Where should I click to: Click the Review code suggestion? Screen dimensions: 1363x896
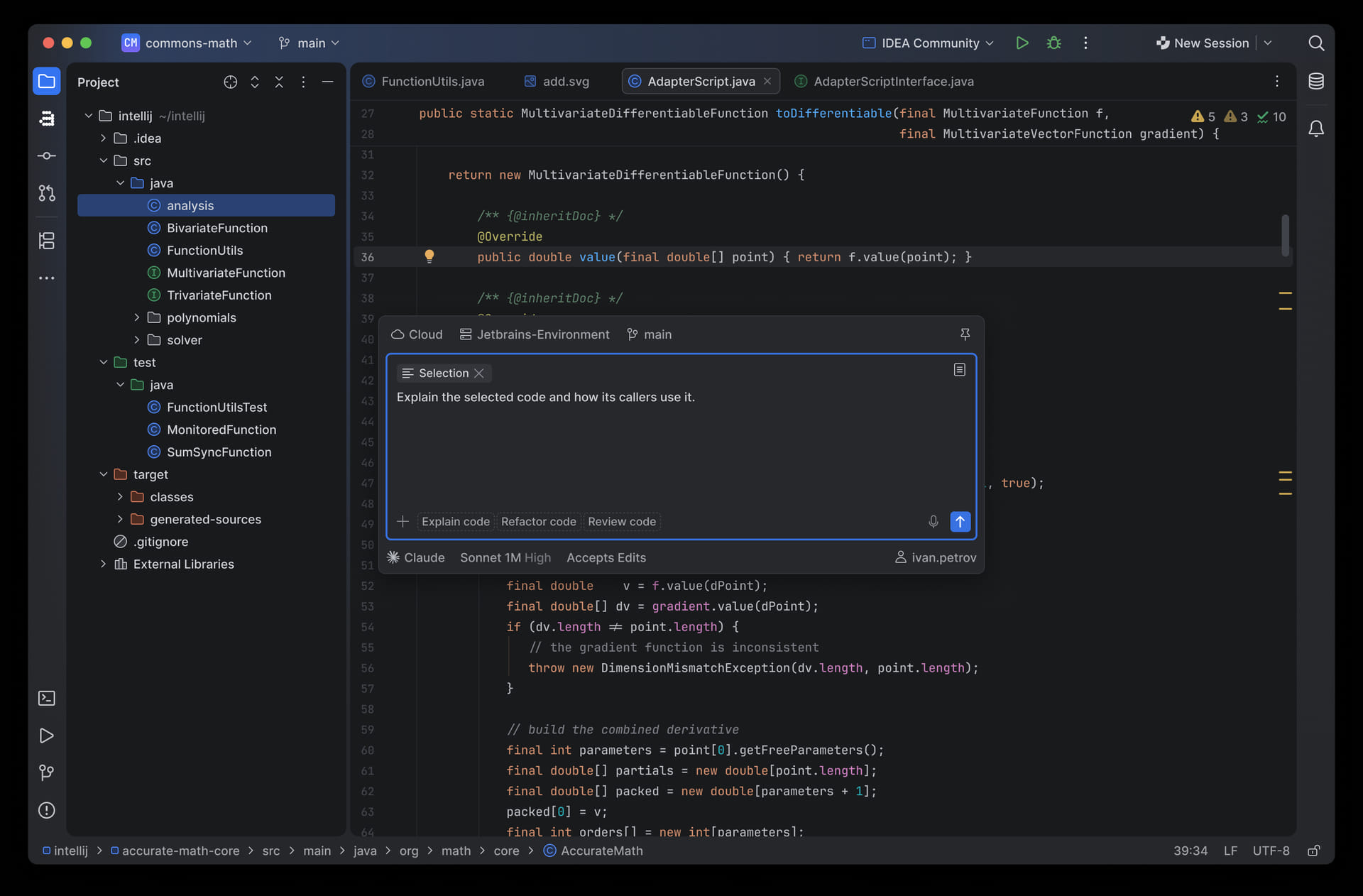pyautogui.click(x=622, y=522)
